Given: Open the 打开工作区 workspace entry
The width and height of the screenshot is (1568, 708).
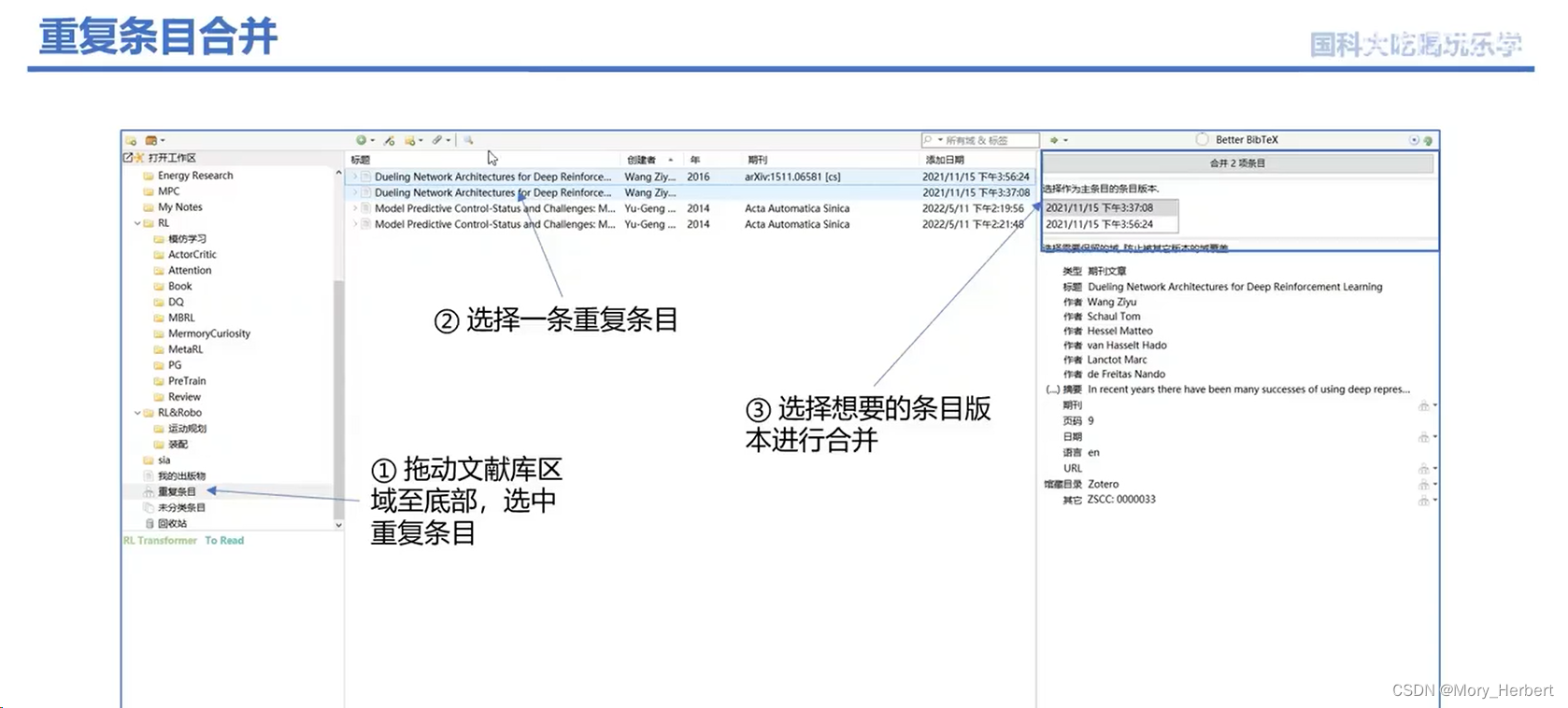Looking at the screenshot, I should click(172, 158).
